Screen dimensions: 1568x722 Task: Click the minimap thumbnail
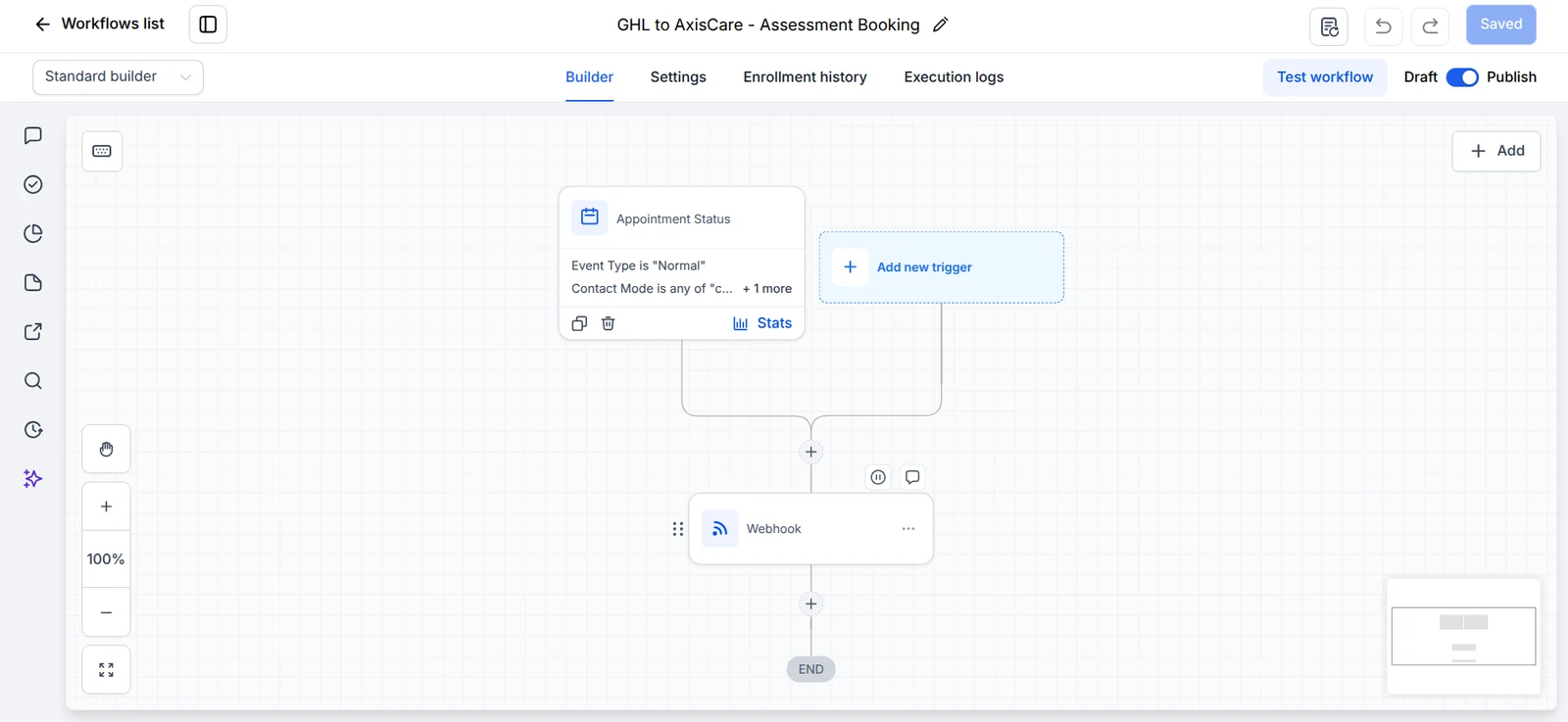click(1463, 636)
